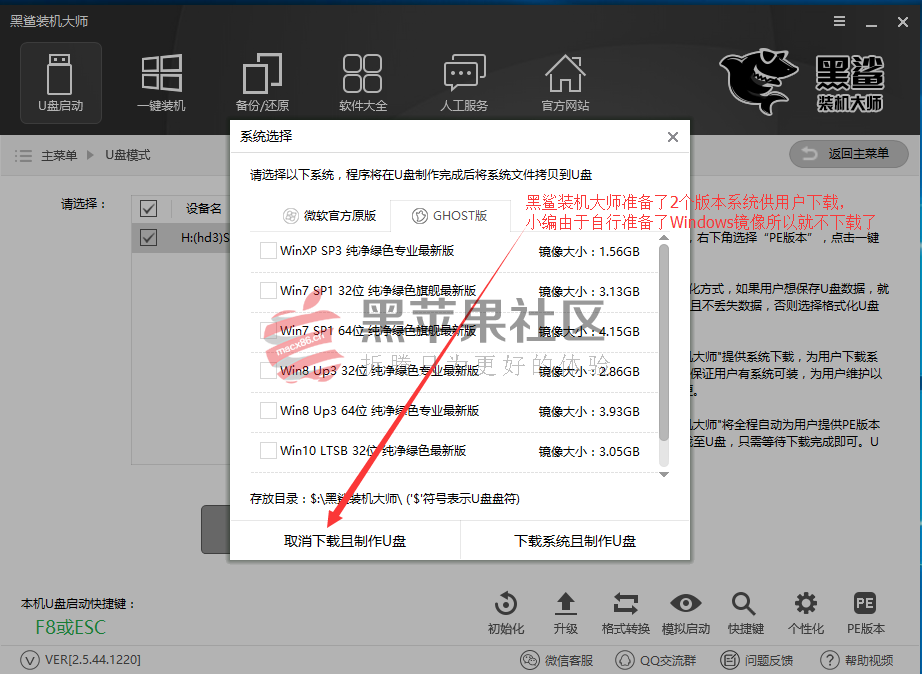This screenshot has width=922, height=674.
Task: Choose the PE版本 icon
Action: pos(865,603)
